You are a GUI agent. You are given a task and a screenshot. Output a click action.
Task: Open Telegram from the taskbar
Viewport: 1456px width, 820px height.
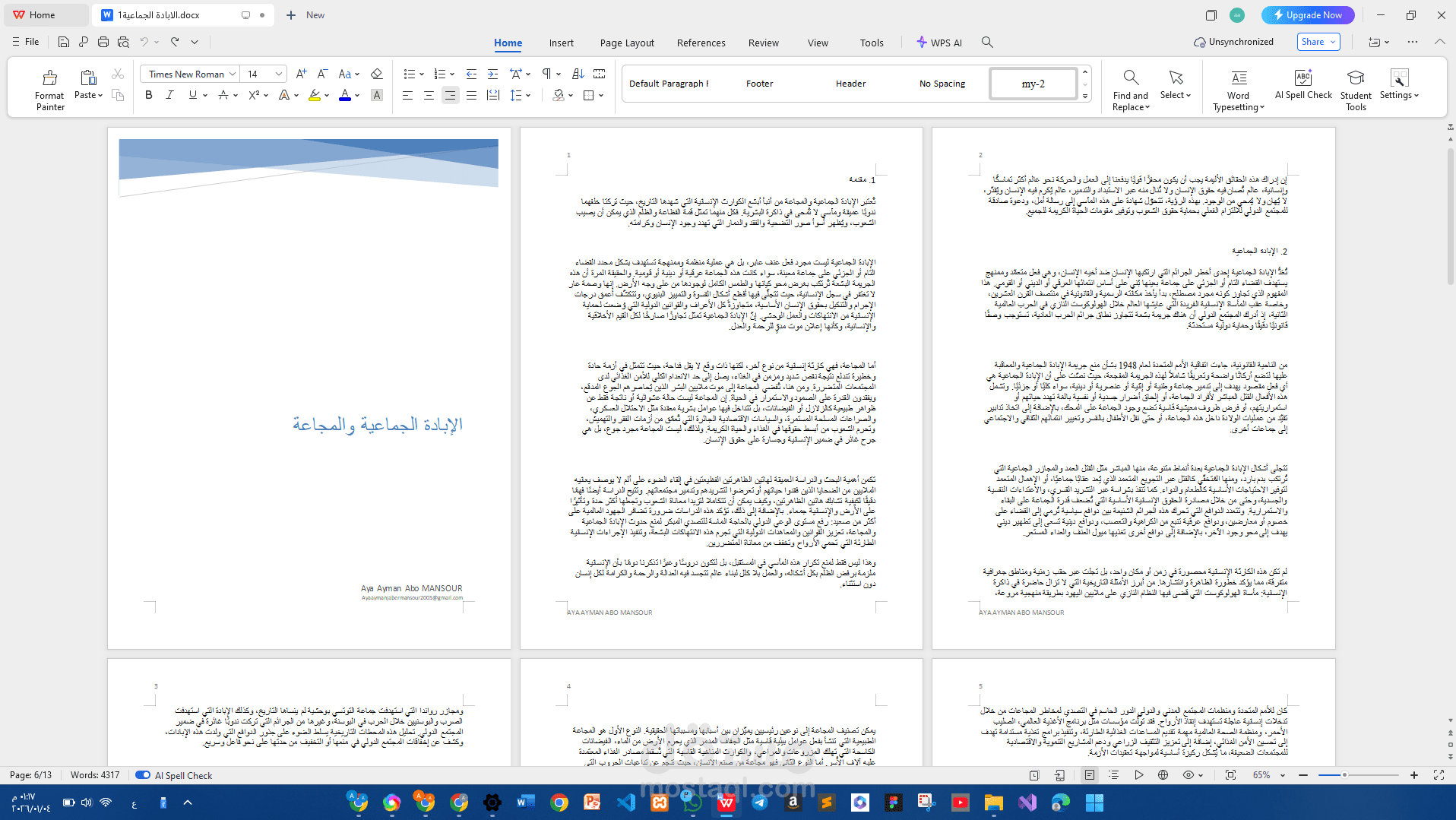pos(760,802)
